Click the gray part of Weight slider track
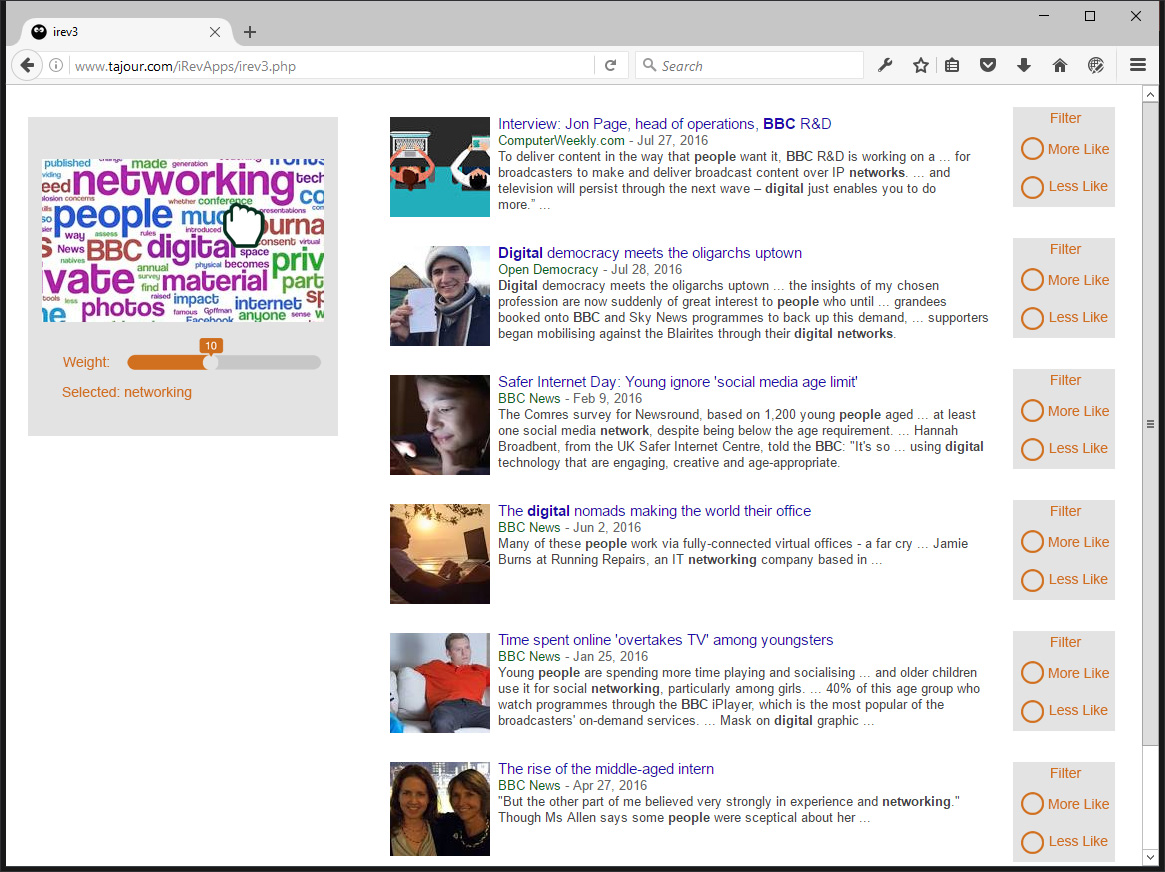1165x872 pixels. click(x=269, y=362)
